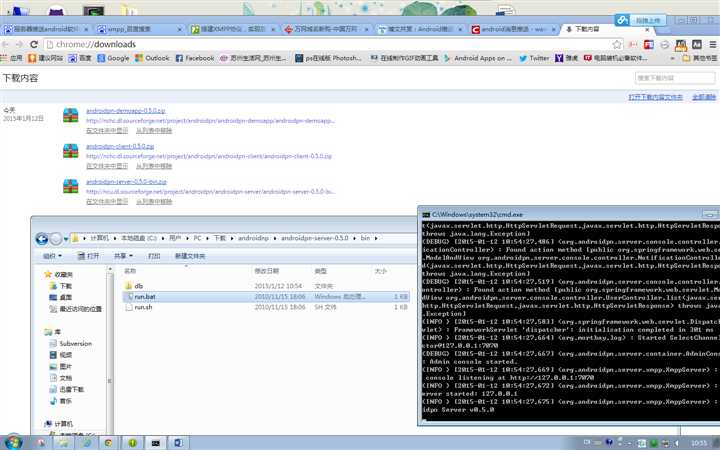The height and width of the screenshot is (450, 720).
Task: Open Favorites in Explorer sidebar
Action: coord(59,274)
